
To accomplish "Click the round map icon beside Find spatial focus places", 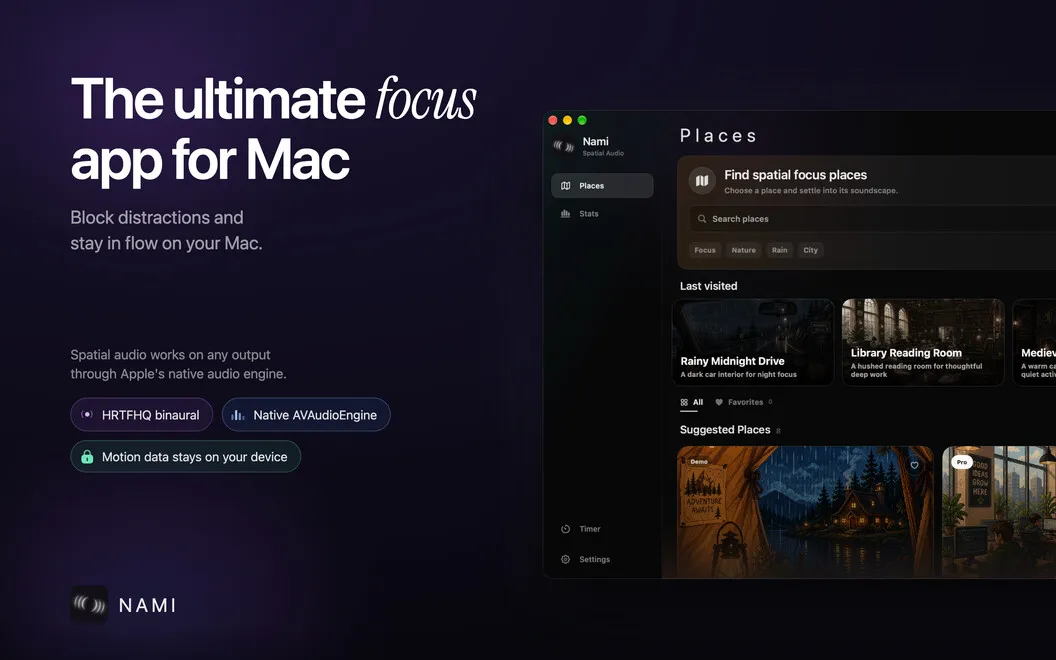I will pyautogui.click(x=702, y=180).
